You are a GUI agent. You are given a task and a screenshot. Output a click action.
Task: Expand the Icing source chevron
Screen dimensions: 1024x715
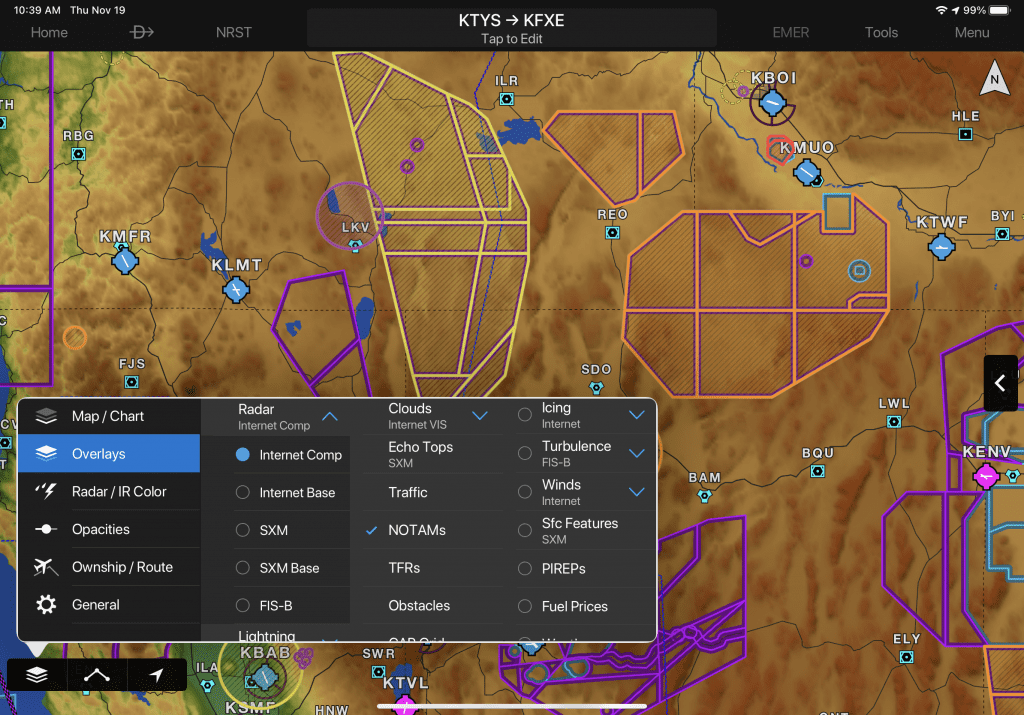coord(637,415)
